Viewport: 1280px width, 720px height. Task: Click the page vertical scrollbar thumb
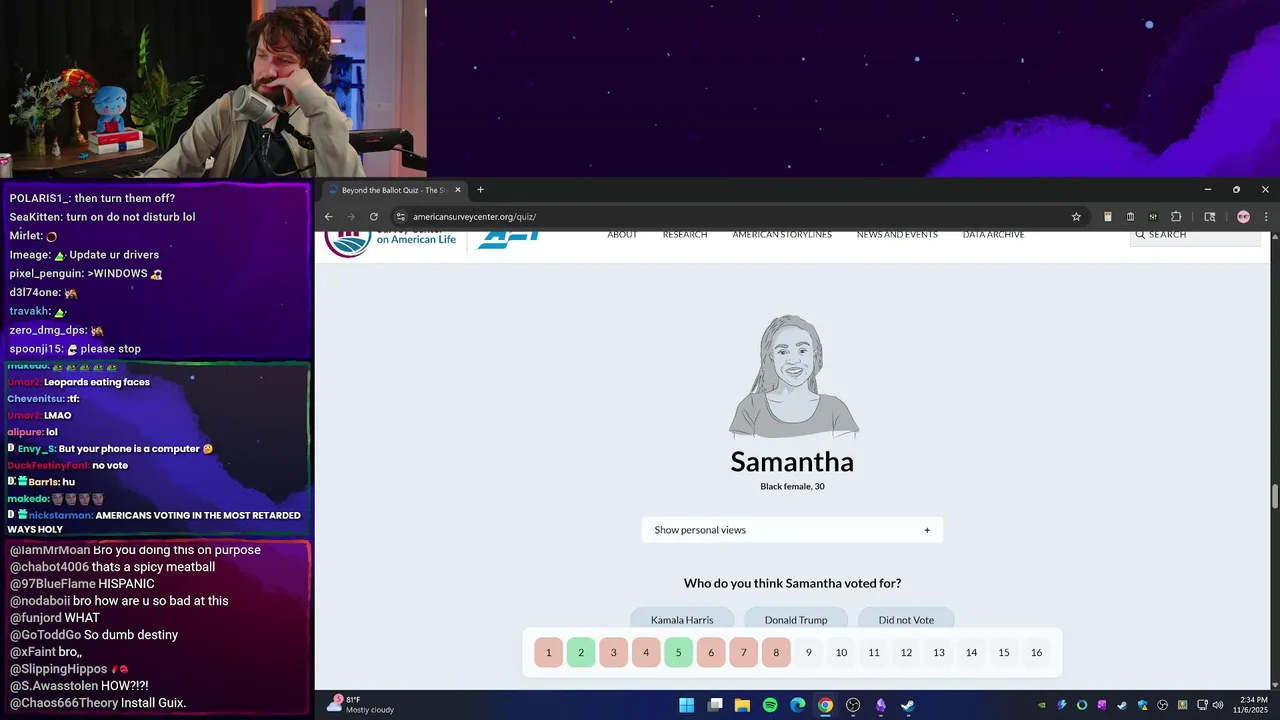coord(1274,496)
